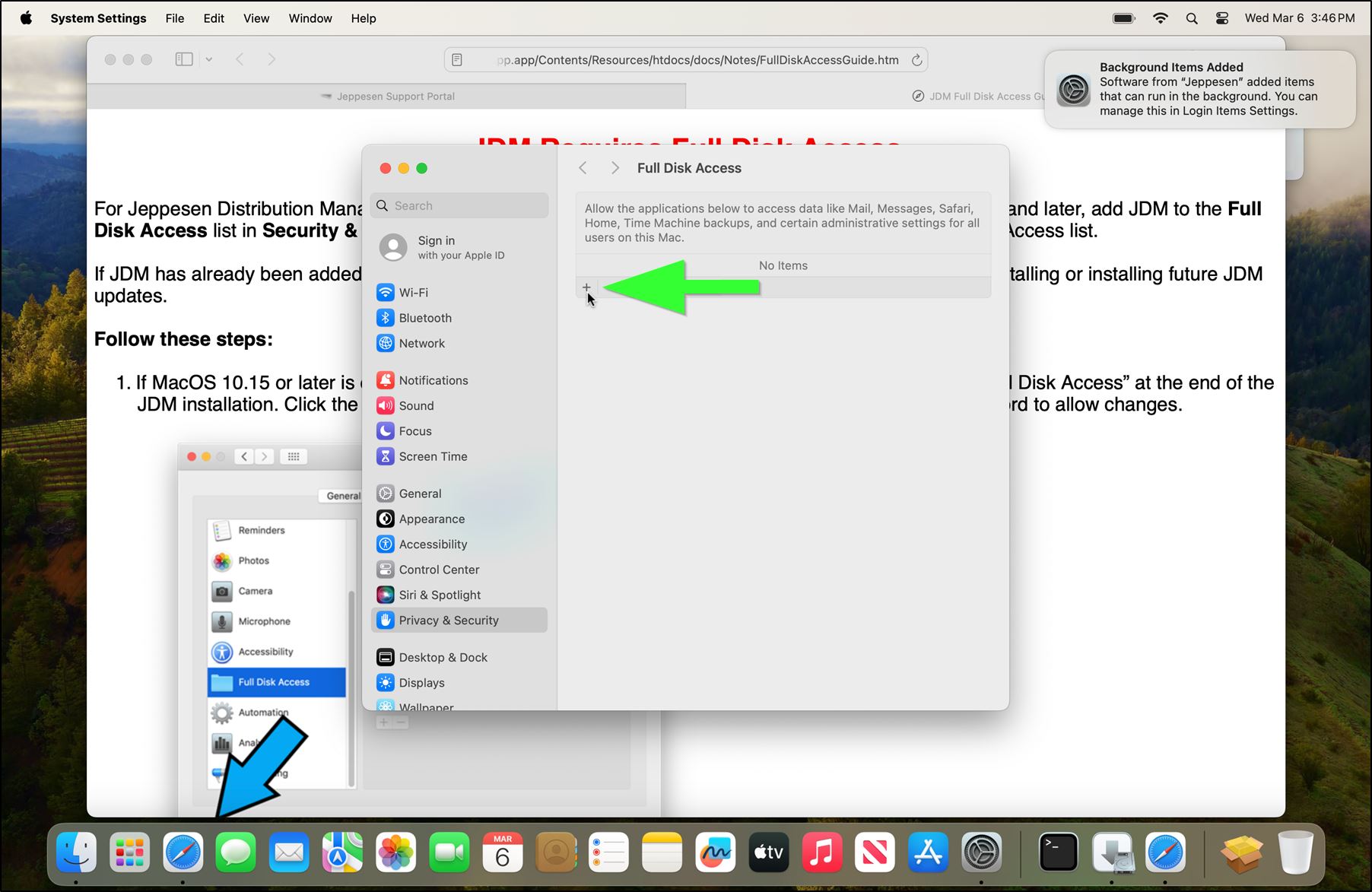This screenshot has height=892, width=1372.
Task: Select Notifications in the sidebar
Action: click(x=433, y=380)
